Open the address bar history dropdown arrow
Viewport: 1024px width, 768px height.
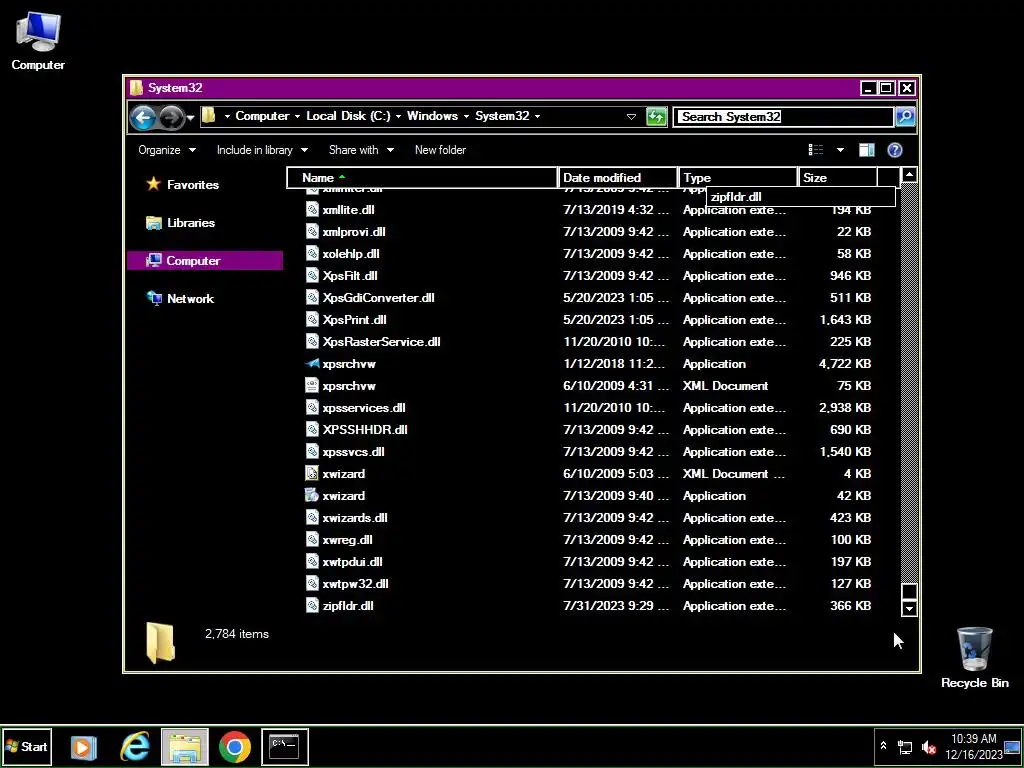[631, 117]
